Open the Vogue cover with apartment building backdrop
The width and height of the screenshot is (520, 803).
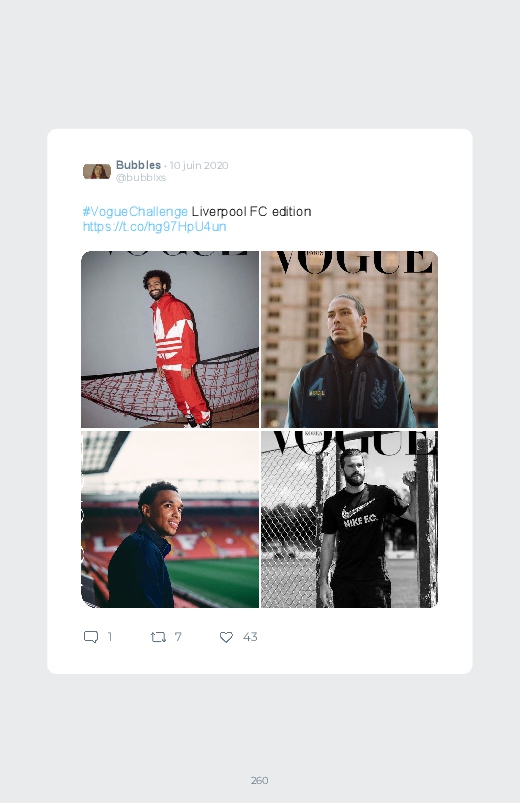point(349,339)
